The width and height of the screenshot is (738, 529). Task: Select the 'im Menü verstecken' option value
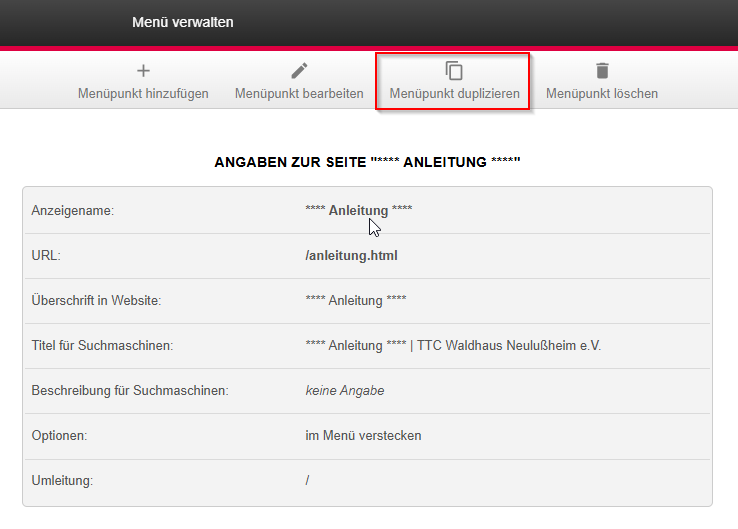point(364,435)
